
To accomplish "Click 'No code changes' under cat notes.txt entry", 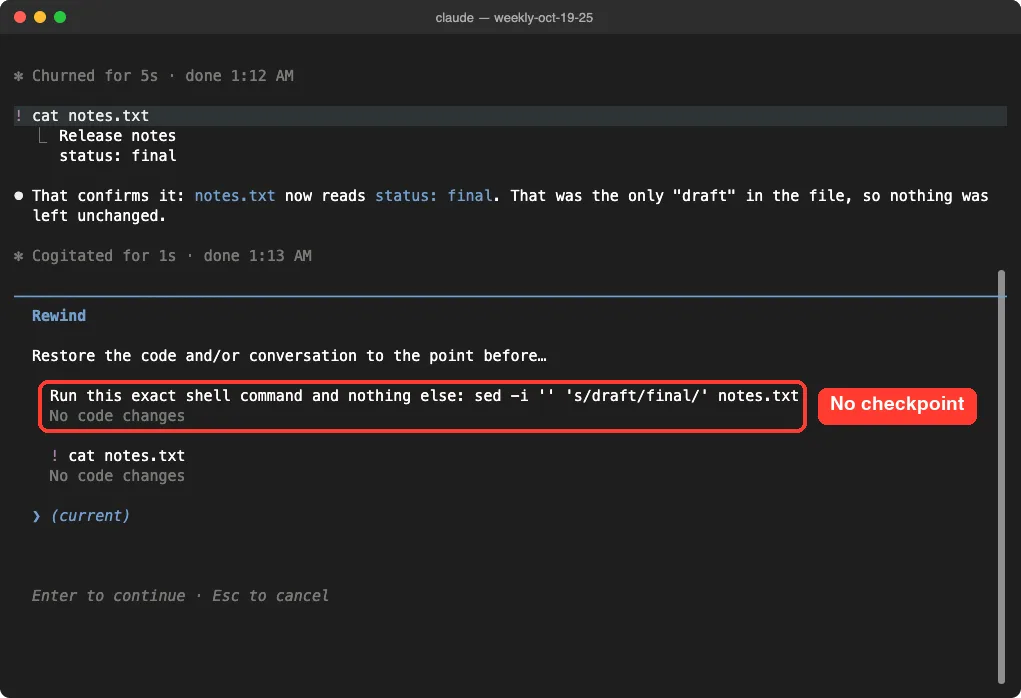I will point(117,476).
